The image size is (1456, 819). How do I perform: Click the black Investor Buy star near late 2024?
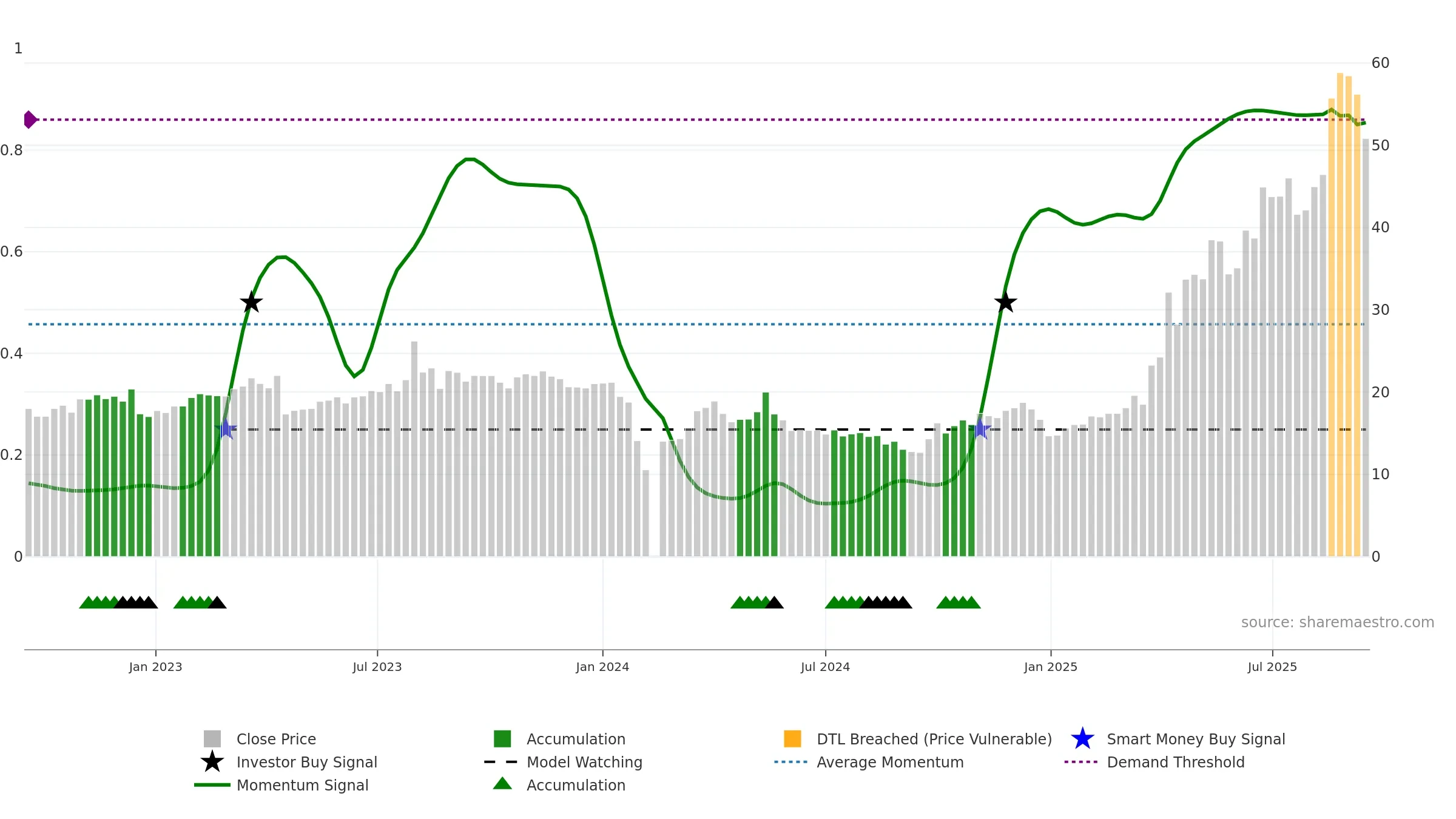[x=1005, y=302]
